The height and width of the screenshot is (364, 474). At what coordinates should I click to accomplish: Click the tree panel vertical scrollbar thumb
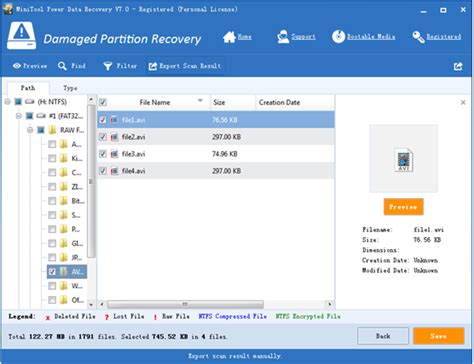(91, 181)
